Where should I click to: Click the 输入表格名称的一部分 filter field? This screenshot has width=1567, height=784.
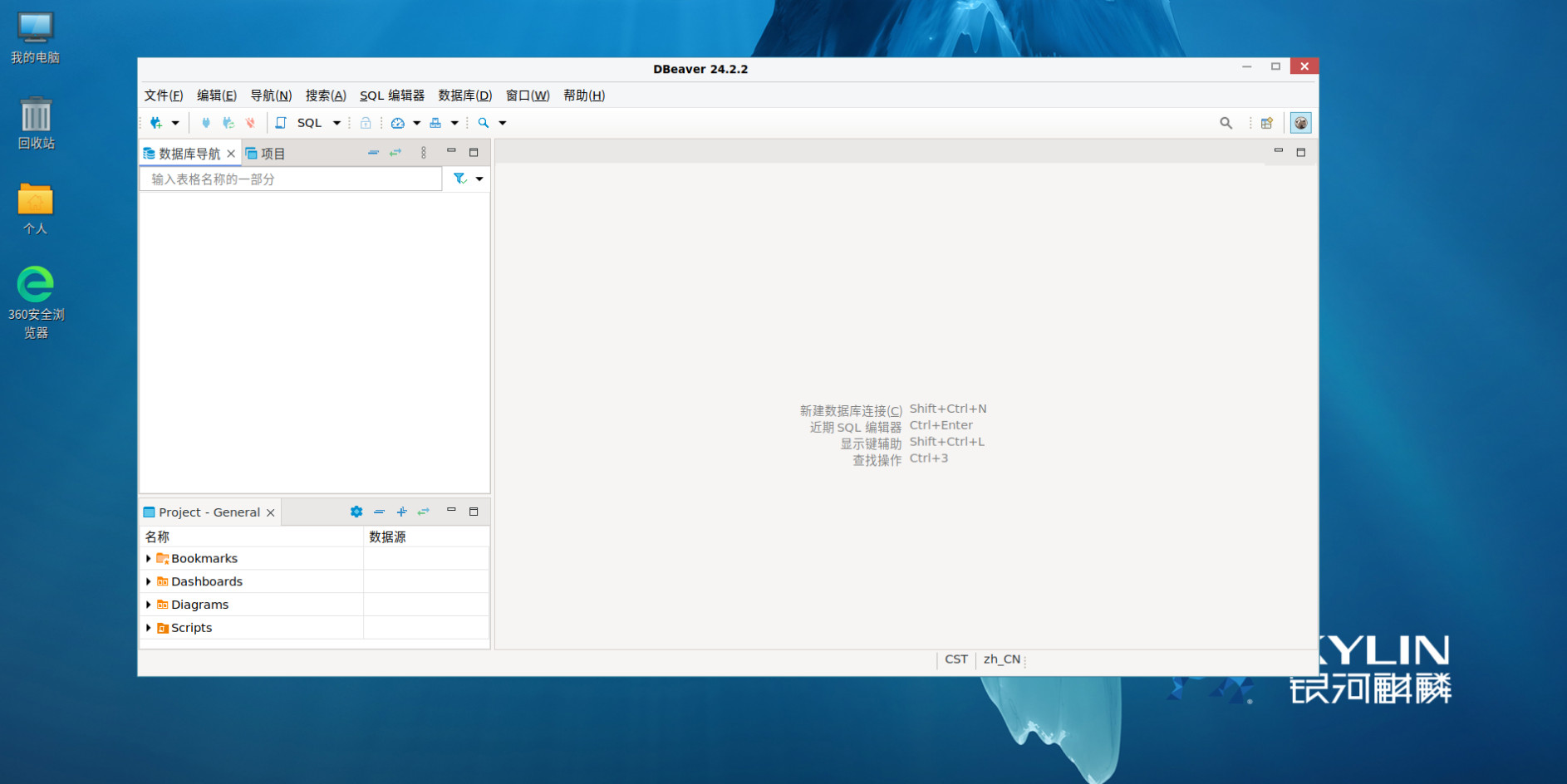[x=291, y=179]
